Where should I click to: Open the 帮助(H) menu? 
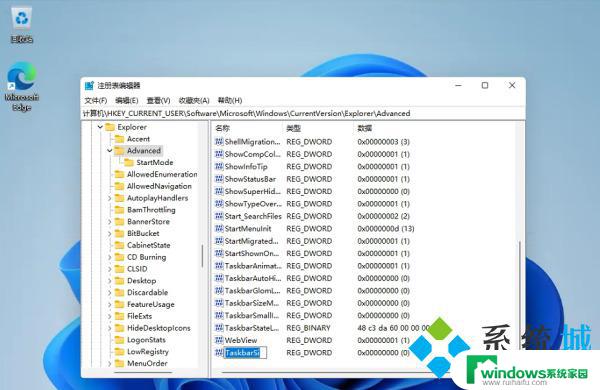[230, 100]
